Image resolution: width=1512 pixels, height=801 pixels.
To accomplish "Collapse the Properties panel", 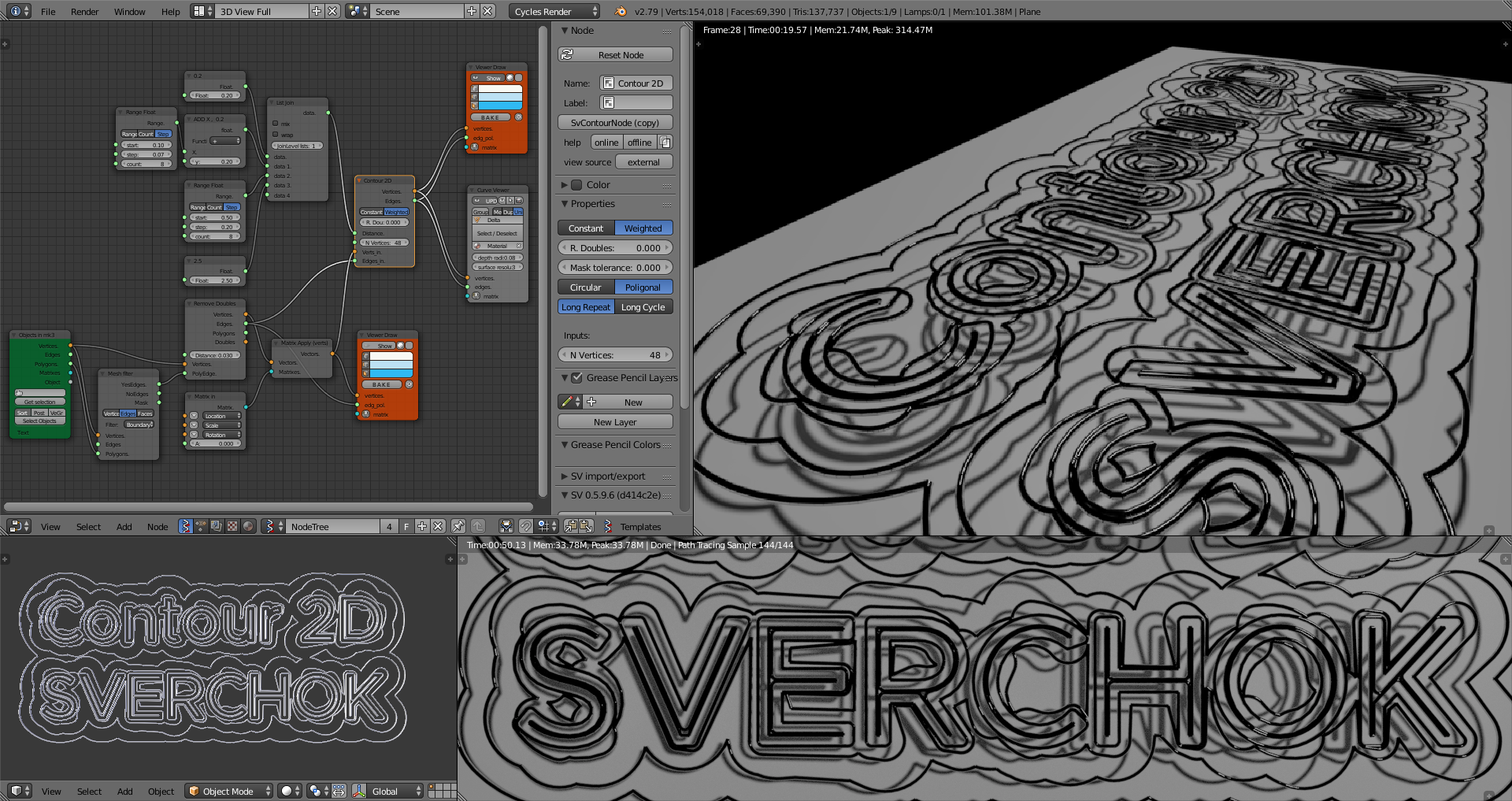I will (x=565, y=203).
